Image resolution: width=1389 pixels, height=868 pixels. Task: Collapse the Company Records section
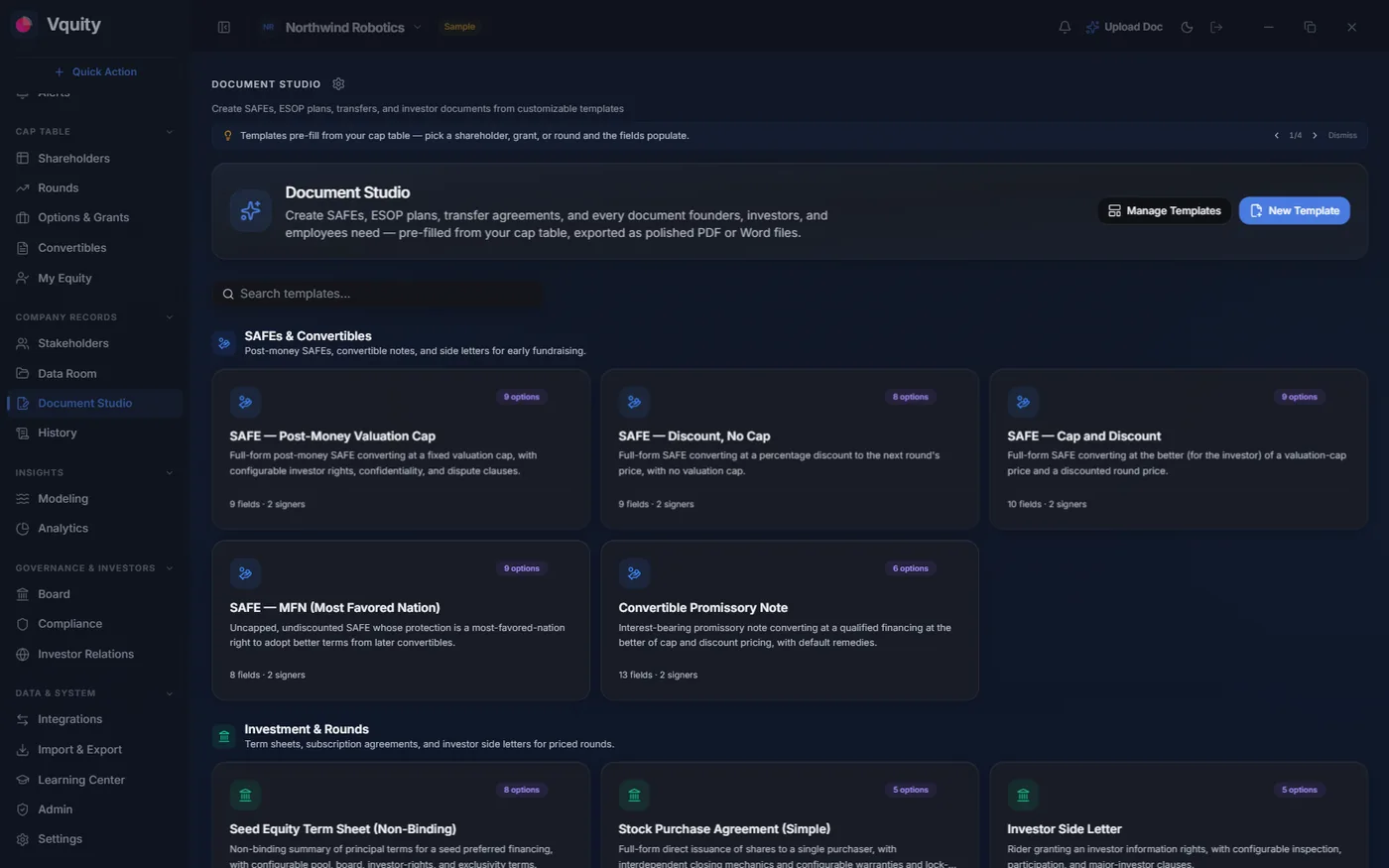[x=169, y=317]
